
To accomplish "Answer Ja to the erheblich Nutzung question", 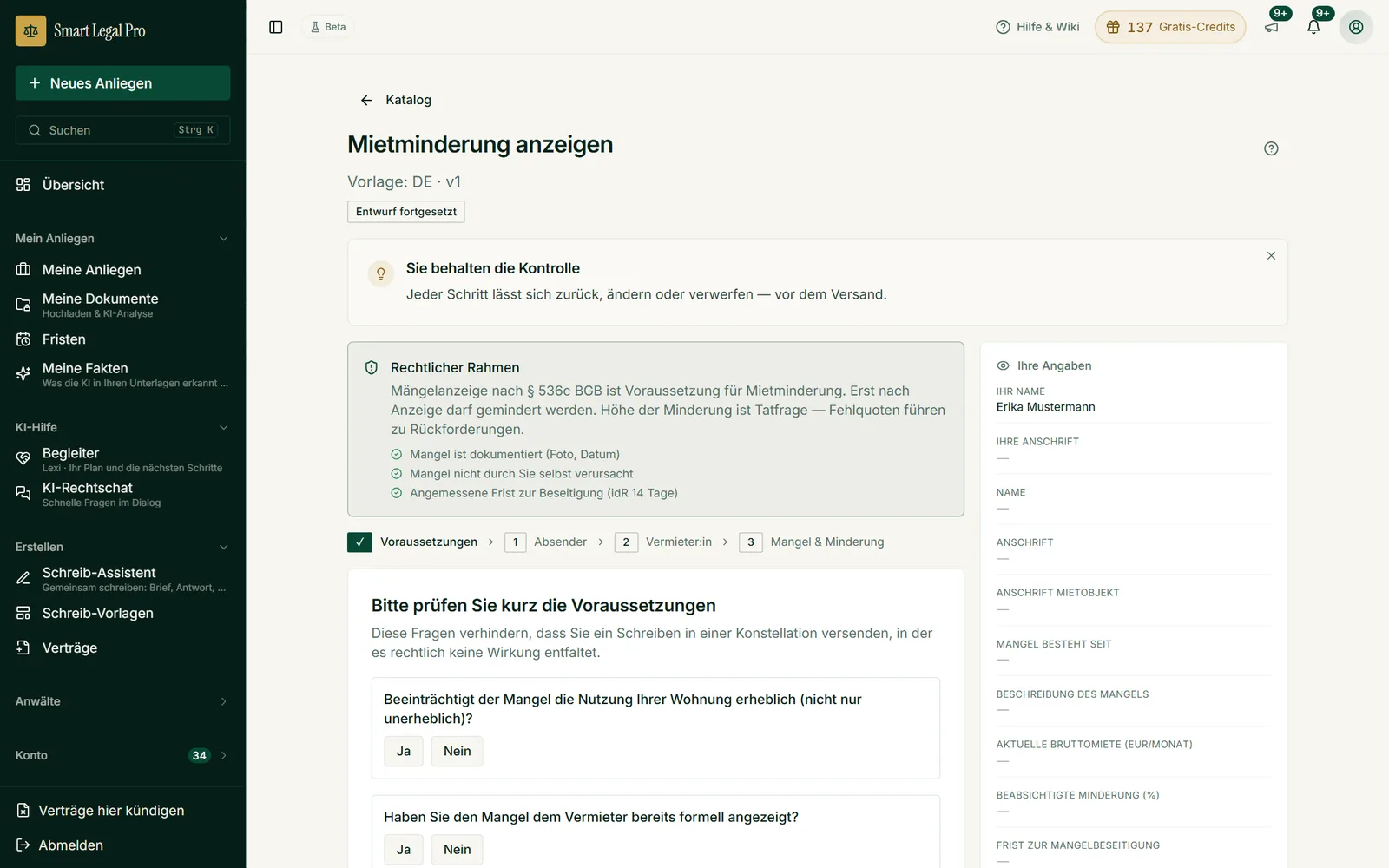I will pyautogui.click(x=404, y=751).
